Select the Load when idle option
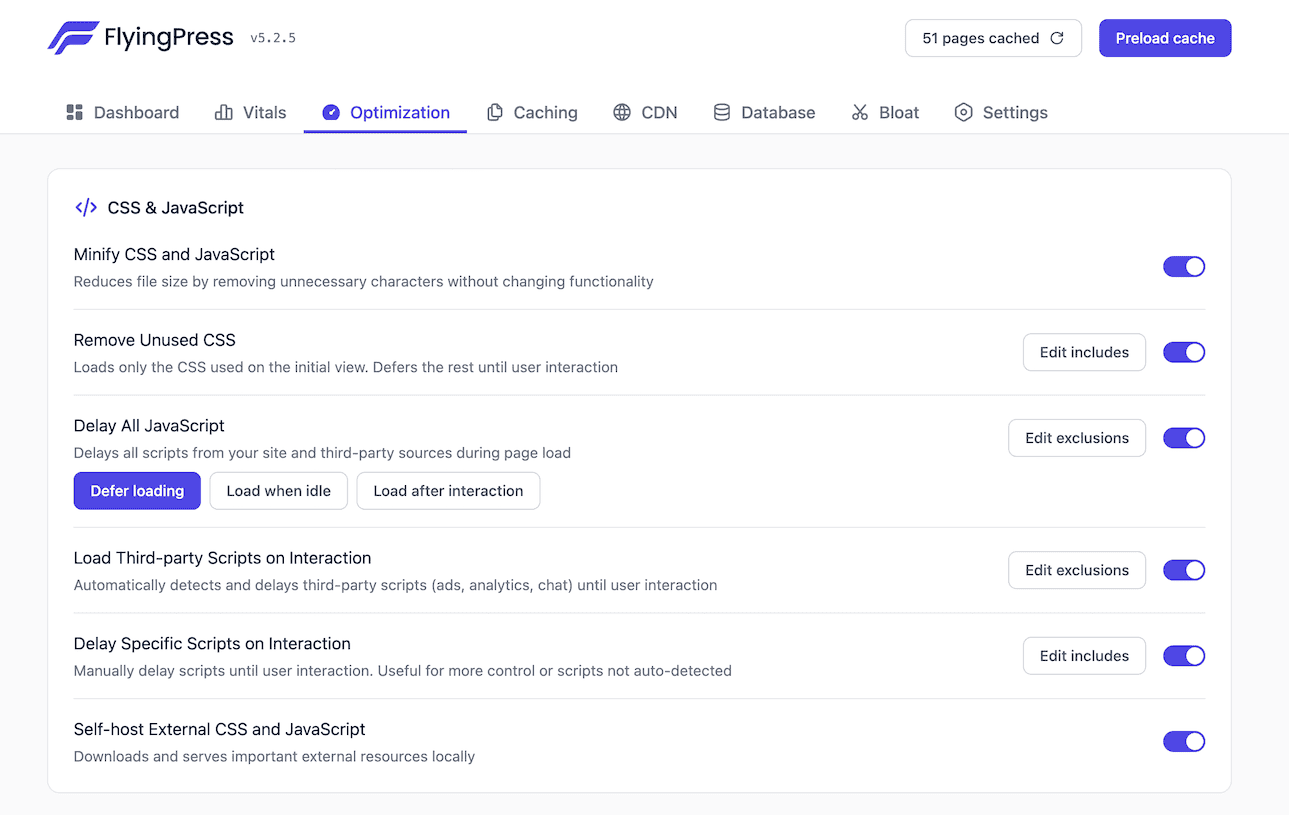The height and width of the screenshot is (815, 1289). click(x=278, y=490)
